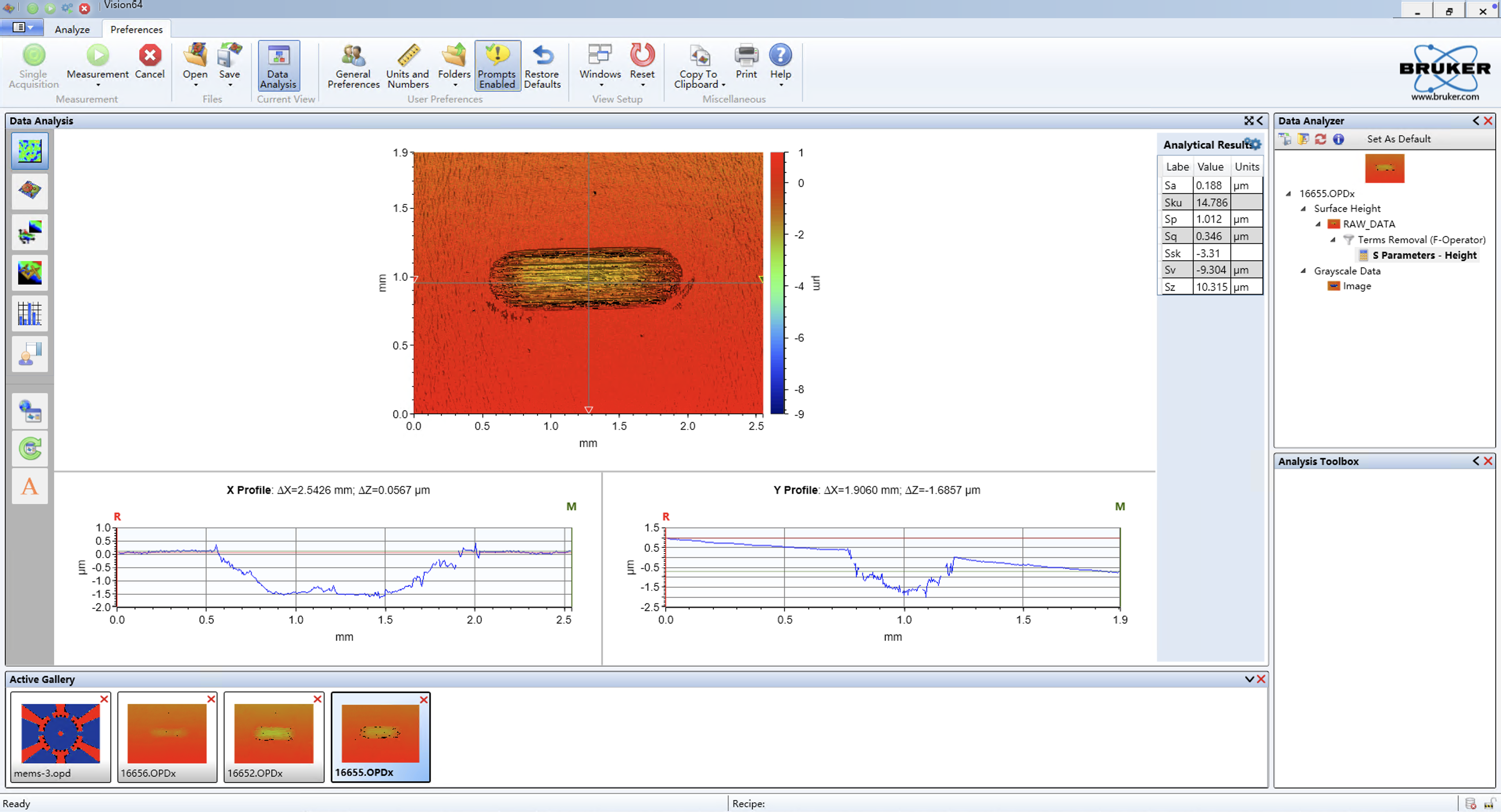
Task: Open the 3D surface plot view
Action: (x=29, y=191)
